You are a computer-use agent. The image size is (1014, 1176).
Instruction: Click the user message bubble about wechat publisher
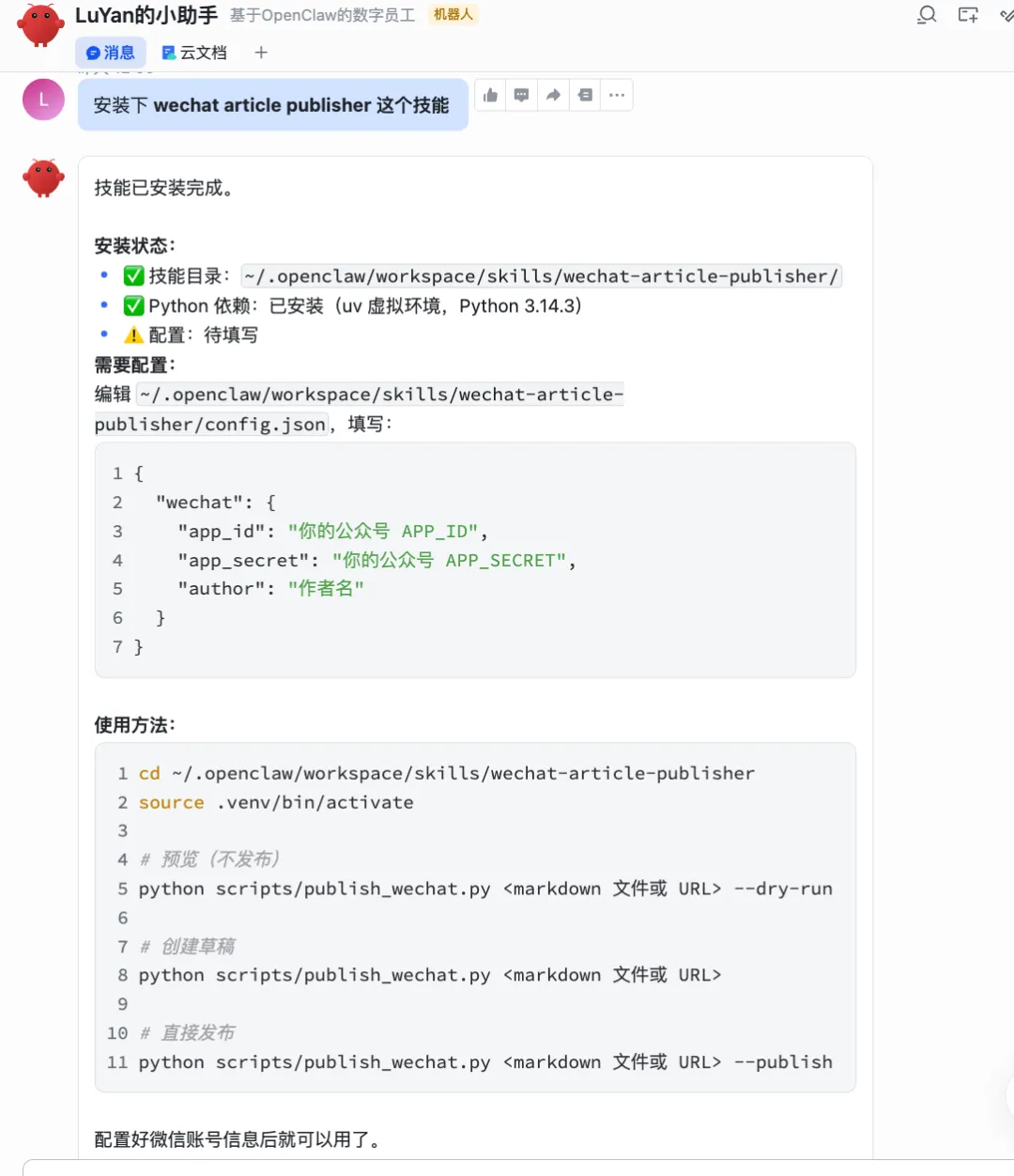(x=272, y=105)
